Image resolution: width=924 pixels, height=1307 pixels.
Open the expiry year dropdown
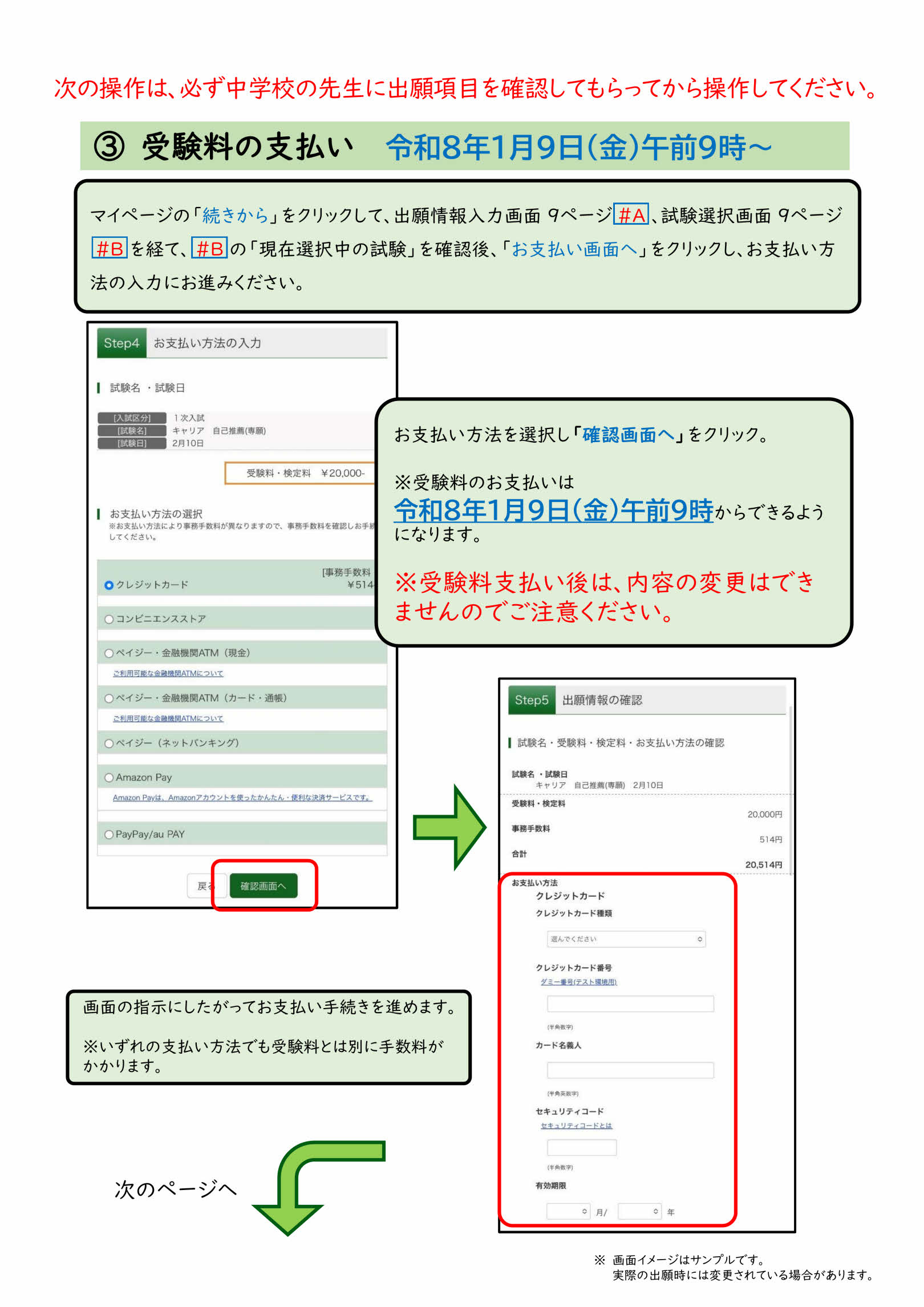coord(639,1211)
